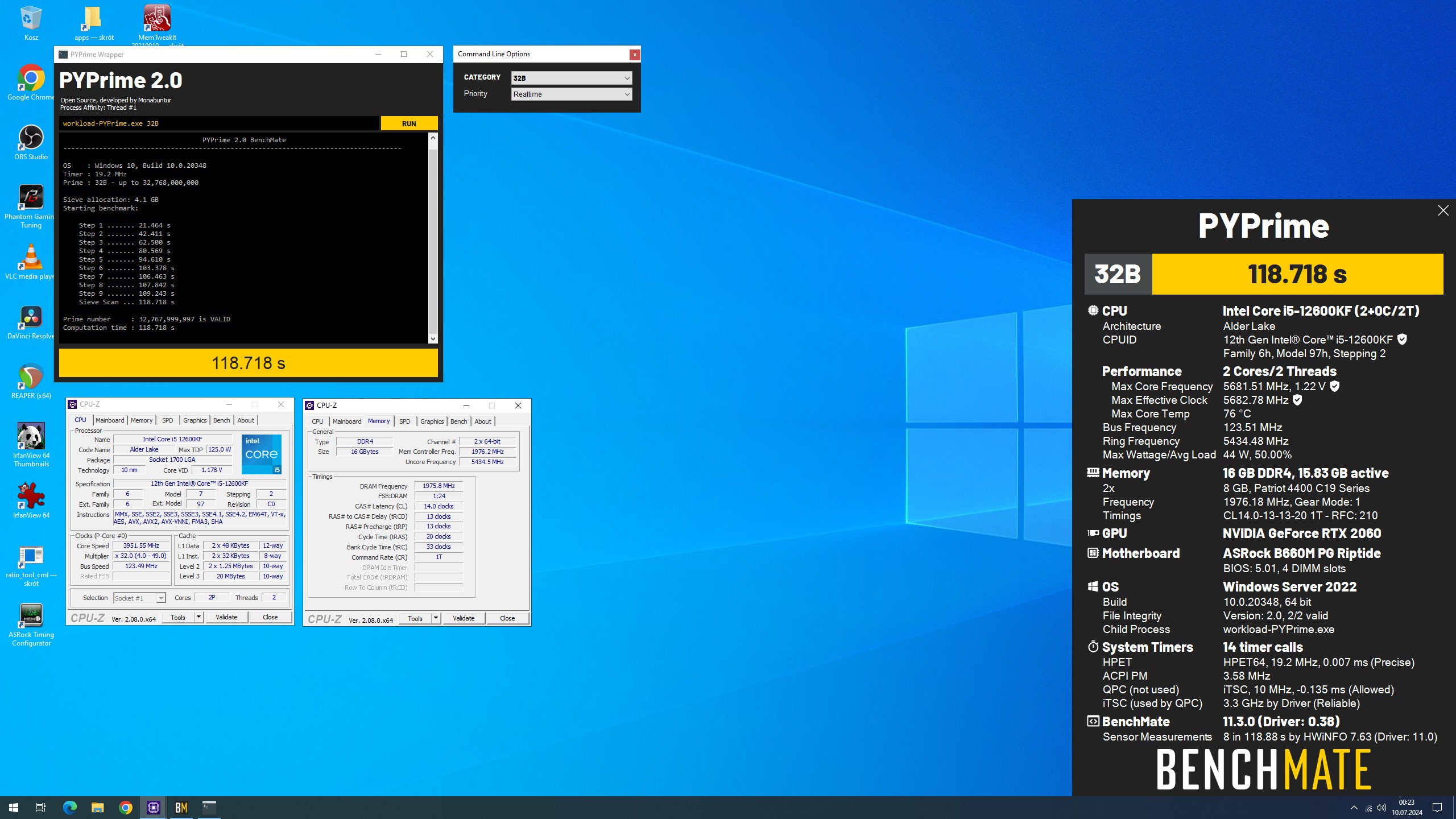Open Graphics tab in right CPU-Z window
This screenshot has width=1456, height=819.
[x=432, y=421]
